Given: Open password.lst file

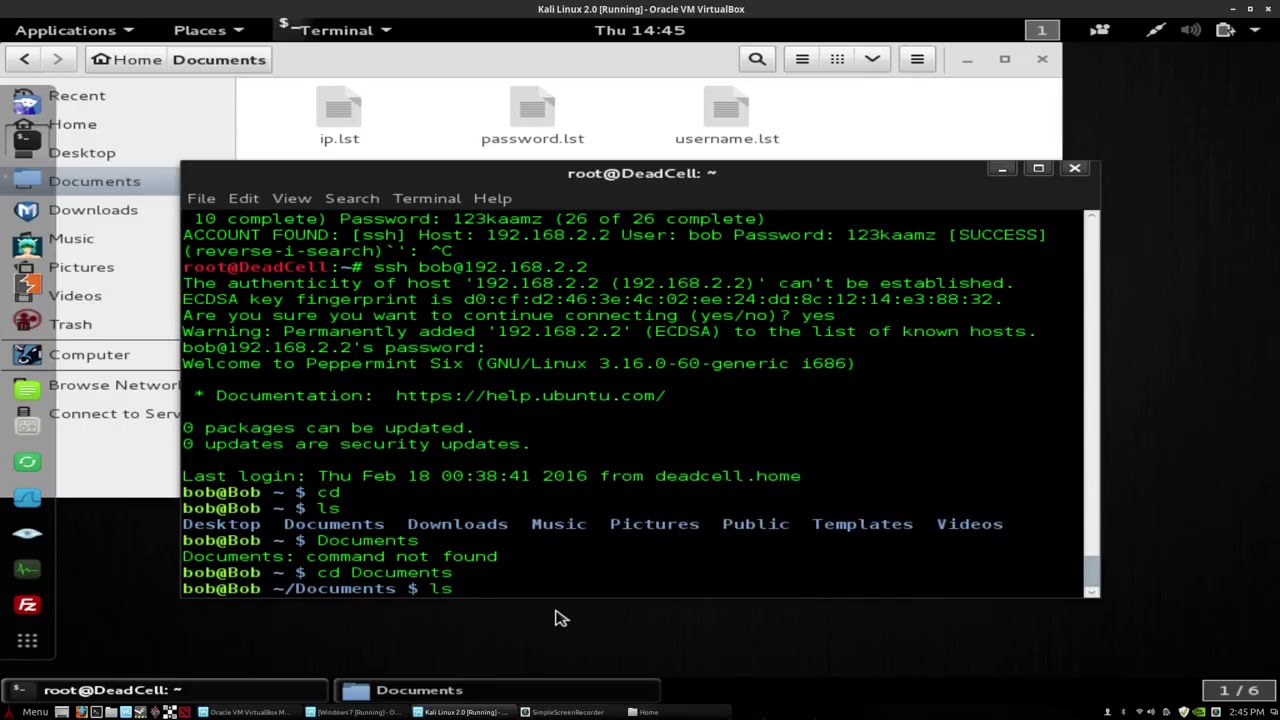Looking at the screenshot, I should click(x=532, y=116).
